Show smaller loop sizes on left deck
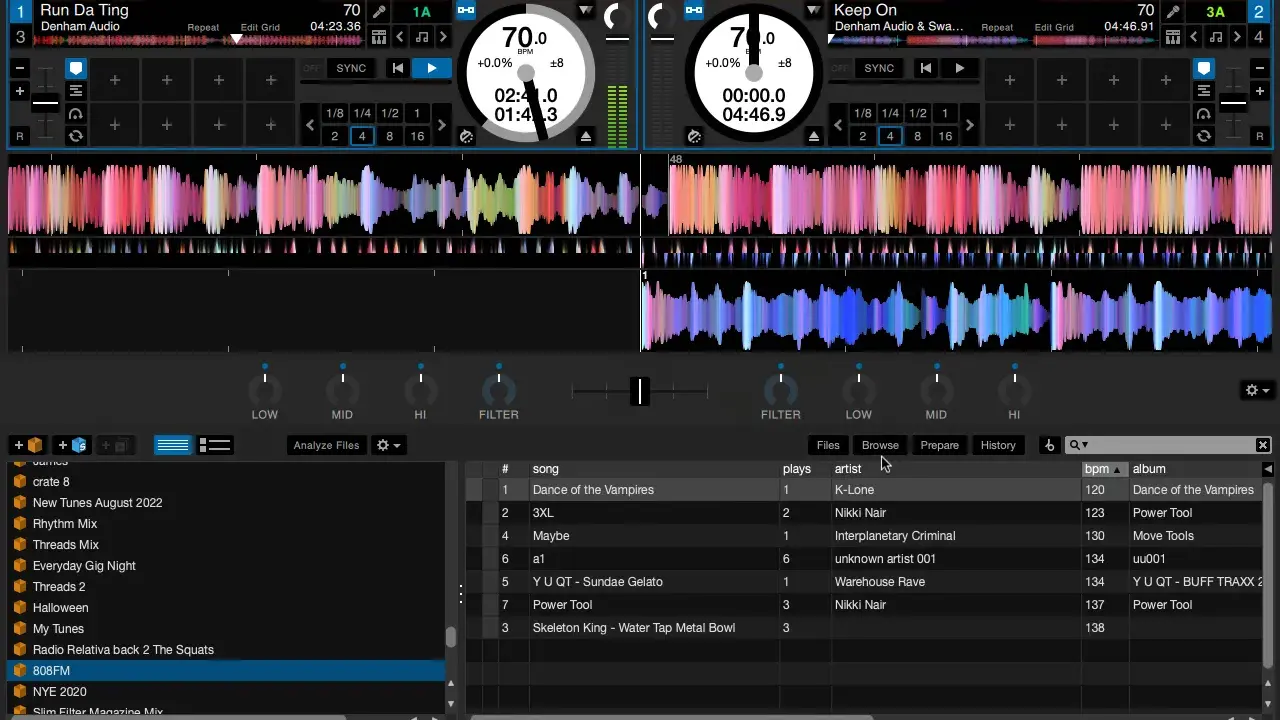The width and height of the screenshot is (1280, 720). point(310,125)
